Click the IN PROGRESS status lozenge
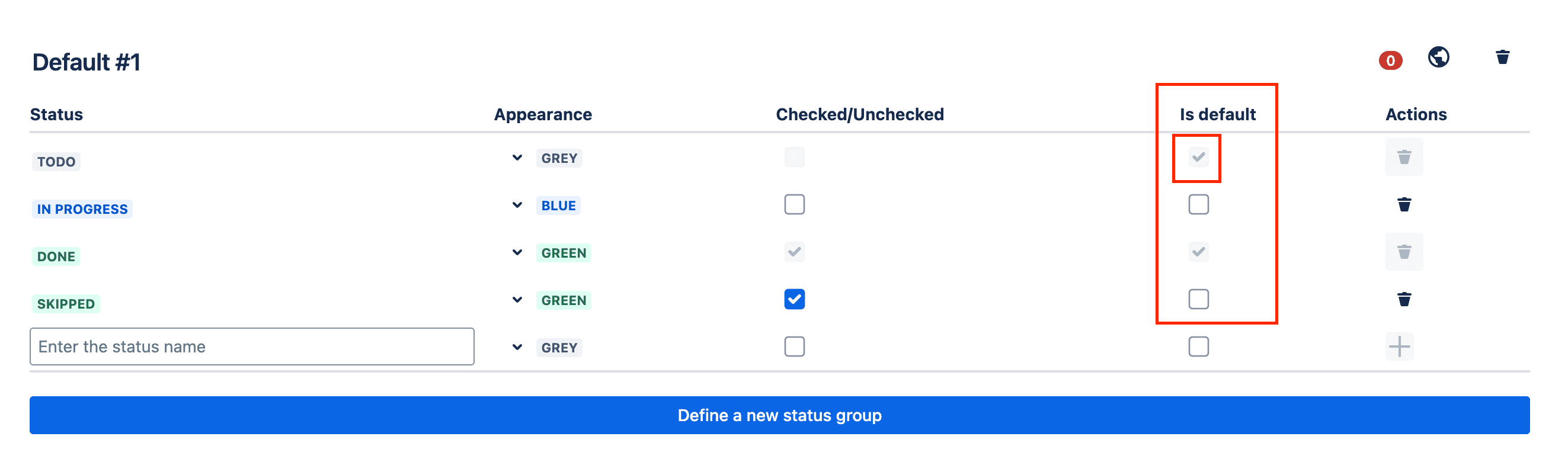The width and height of the screenshot is (1568, 462). pyautogui.click(x=82, y=210)
